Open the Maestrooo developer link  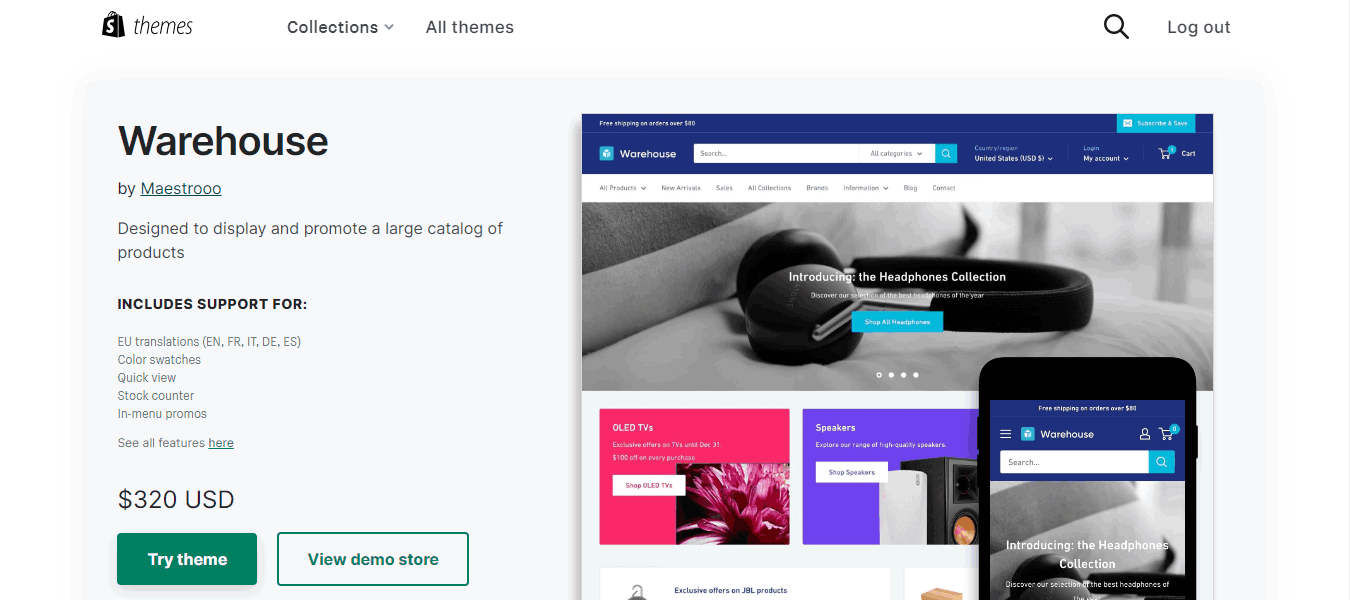click(181, 188)
